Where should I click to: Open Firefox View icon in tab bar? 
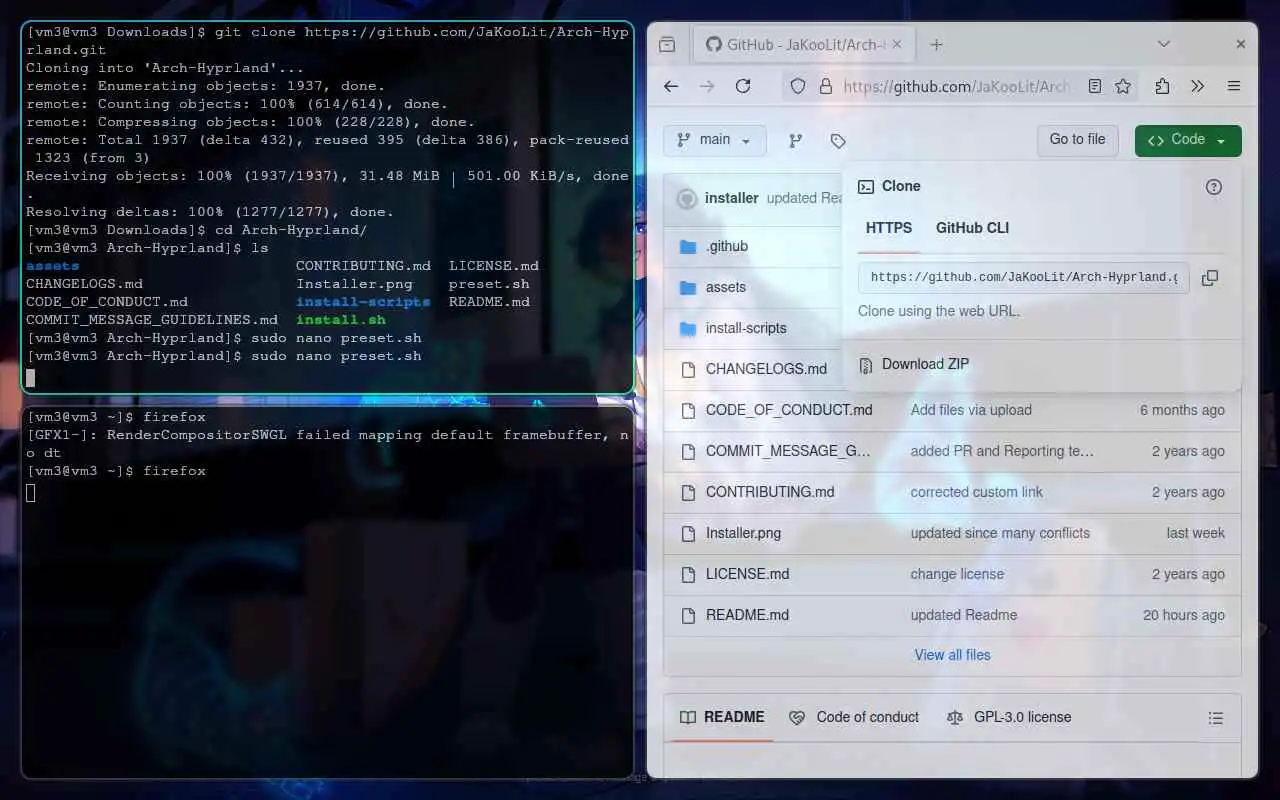pyautogui.click(x=667, y=44)
